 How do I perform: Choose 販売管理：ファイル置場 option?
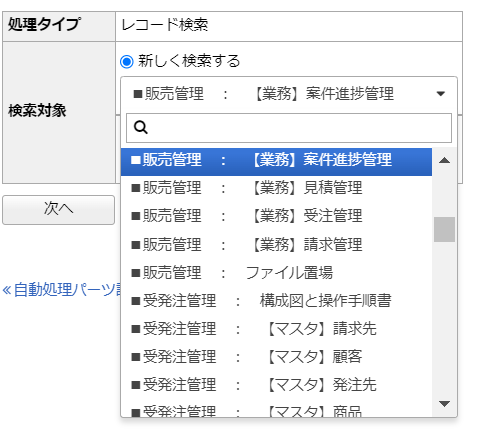276,273
